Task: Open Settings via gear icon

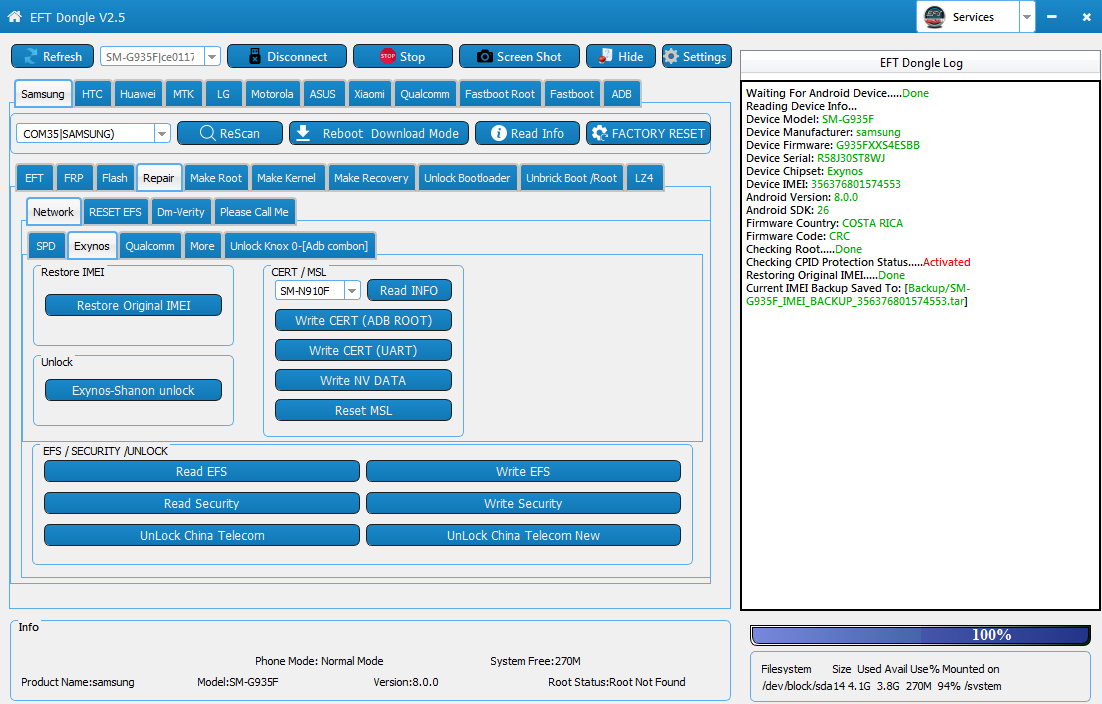Action: pos(671,57)
